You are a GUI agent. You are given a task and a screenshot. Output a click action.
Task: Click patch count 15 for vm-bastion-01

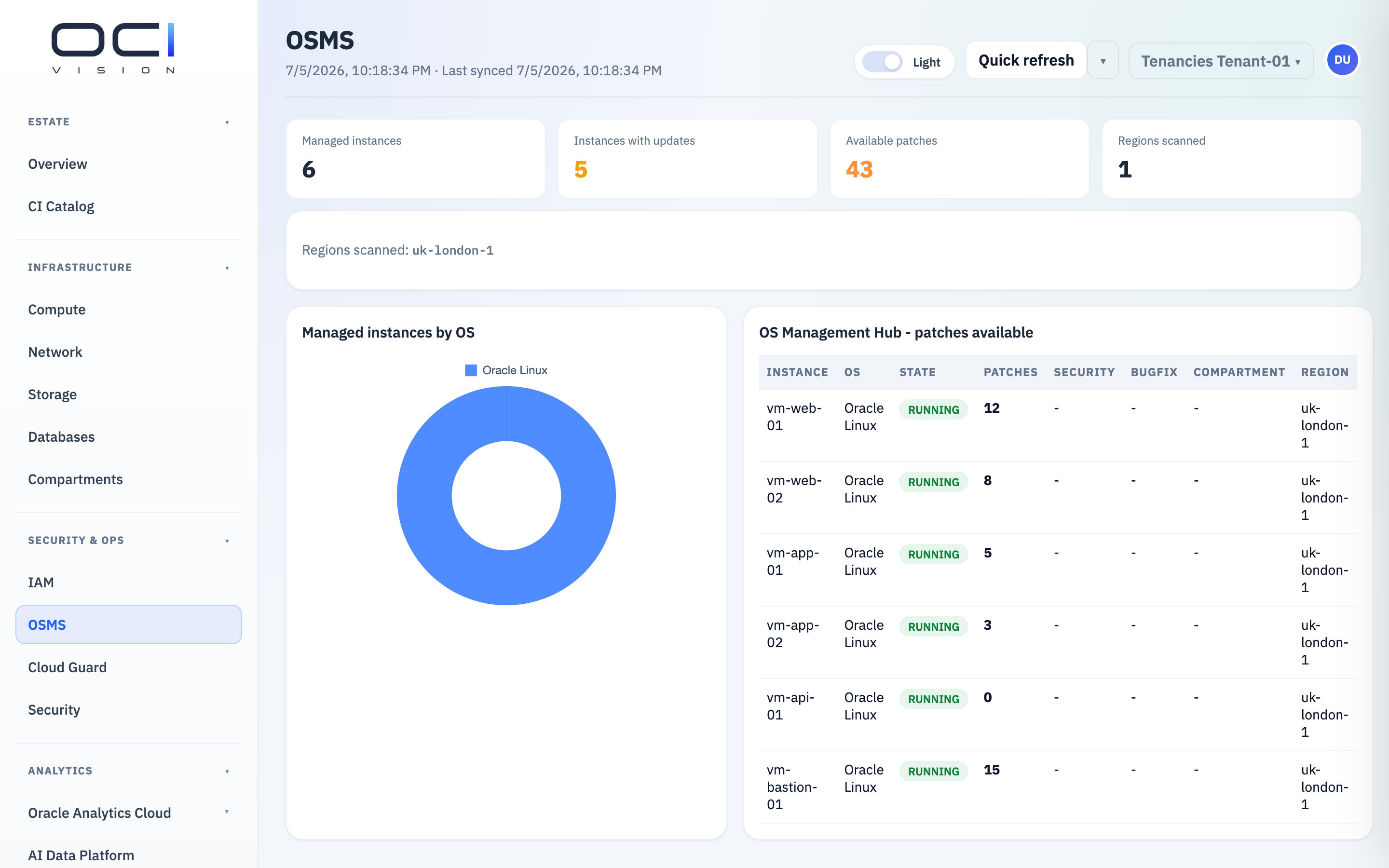pyautogui.click(x=991, y=770)
